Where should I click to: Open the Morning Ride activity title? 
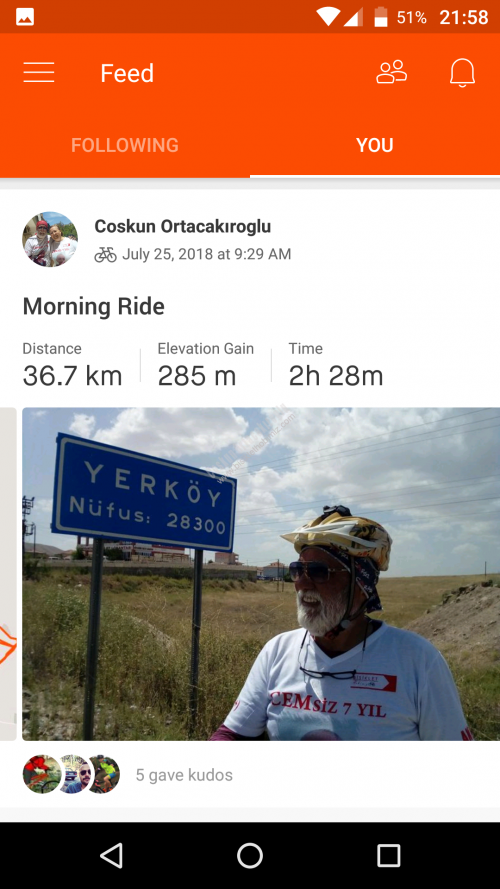(x=94, y=307)
